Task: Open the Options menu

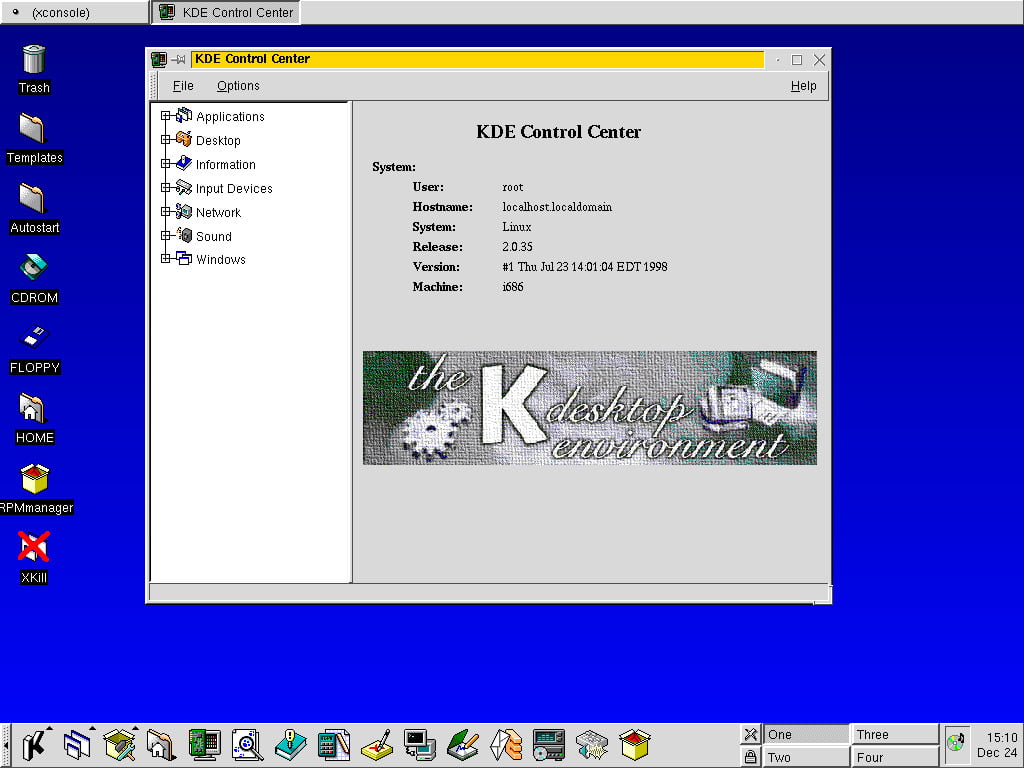Action: (x=238, y=86)
